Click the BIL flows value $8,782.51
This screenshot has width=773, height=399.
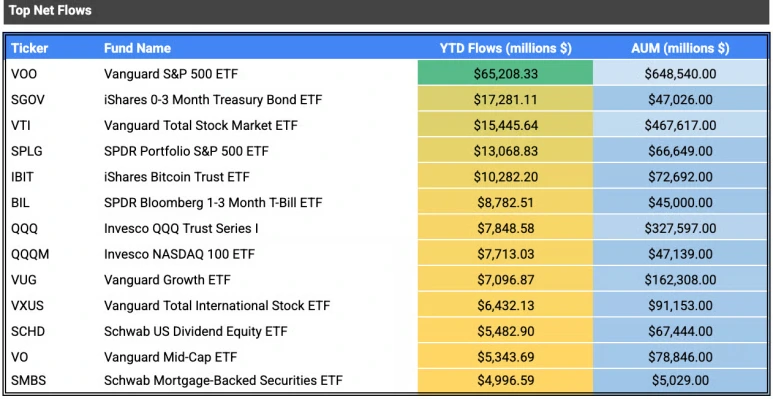click(505, 202)
